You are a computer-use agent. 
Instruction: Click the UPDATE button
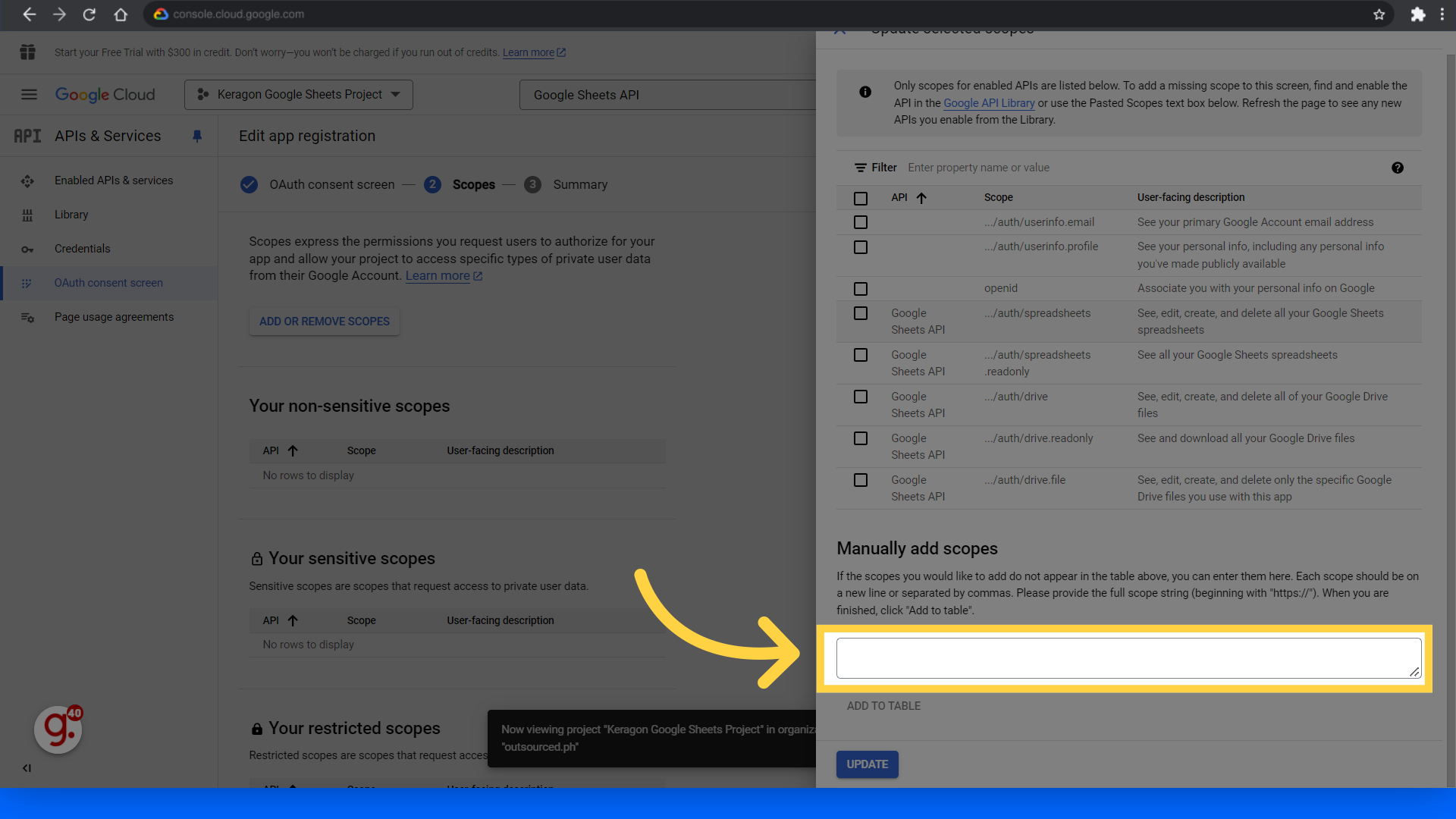(867, 764)
